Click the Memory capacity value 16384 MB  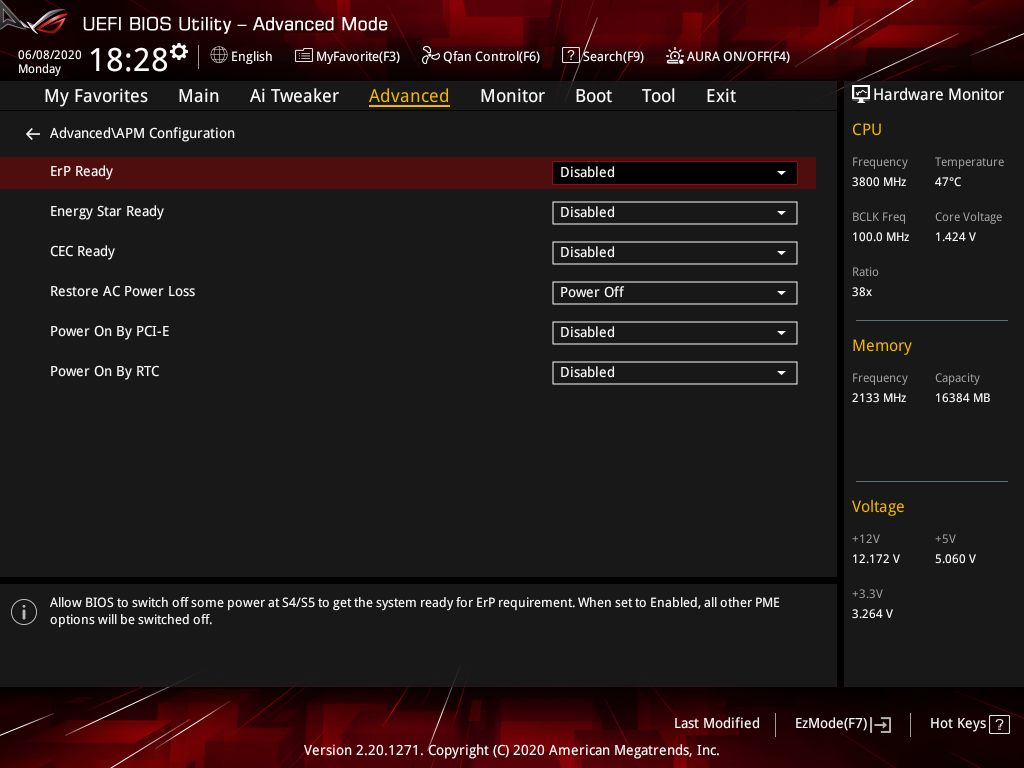(963, 398)
